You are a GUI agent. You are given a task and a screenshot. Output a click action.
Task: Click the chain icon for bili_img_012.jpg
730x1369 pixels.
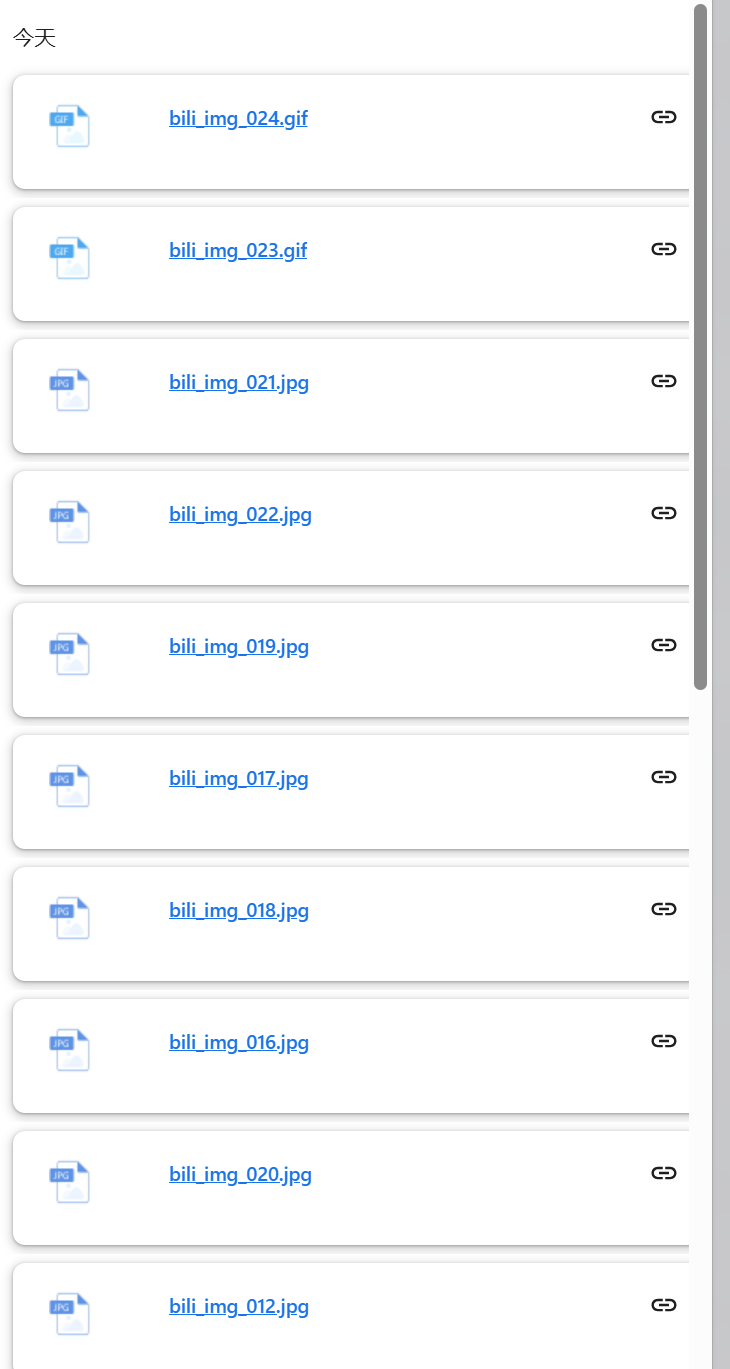(664, 1305)
